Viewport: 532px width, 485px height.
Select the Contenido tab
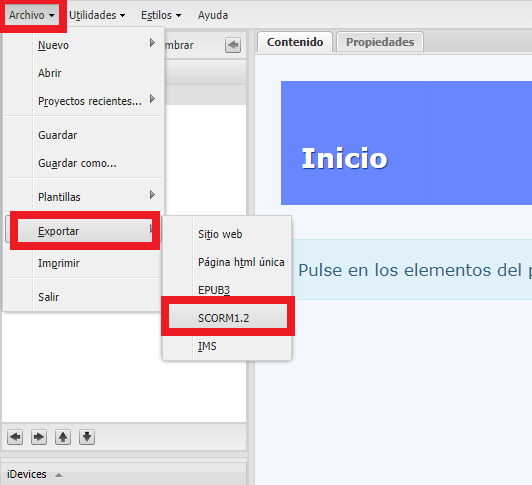tap(295, 42)
